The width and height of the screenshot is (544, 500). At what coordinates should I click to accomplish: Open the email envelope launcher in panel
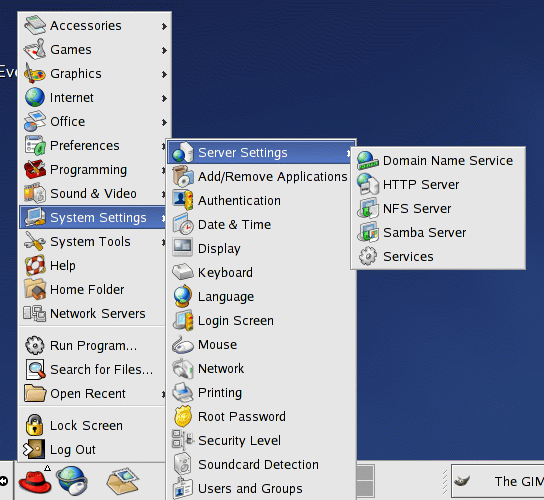tap(122, 481)
